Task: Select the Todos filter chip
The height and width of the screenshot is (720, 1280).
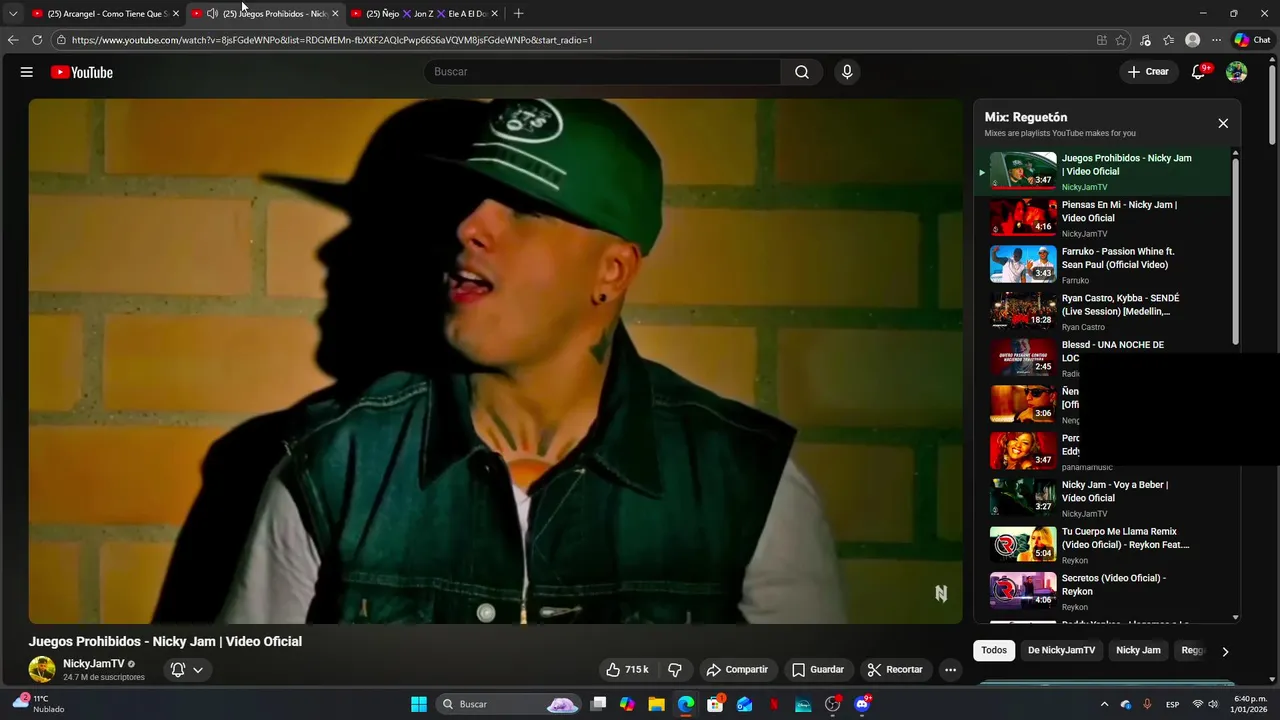Action: (994, 650)
